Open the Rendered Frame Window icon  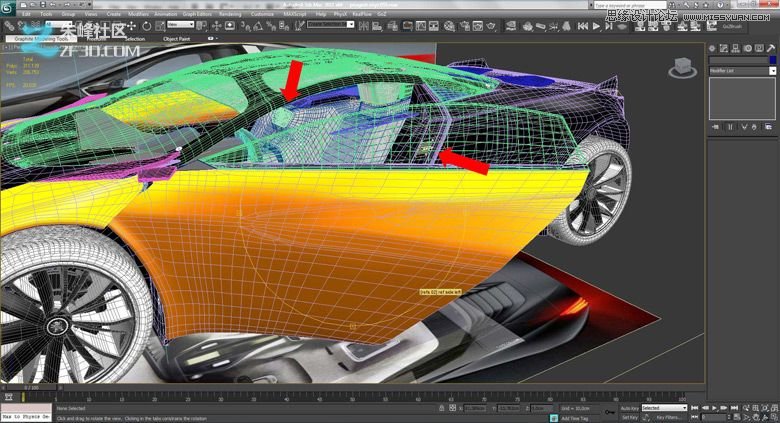click(x=478, y=26)
